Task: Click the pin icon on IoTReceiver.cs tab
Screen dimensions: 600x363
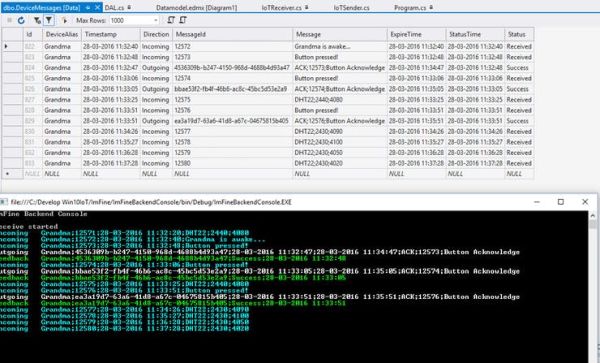Action: [x=307, y=7]
